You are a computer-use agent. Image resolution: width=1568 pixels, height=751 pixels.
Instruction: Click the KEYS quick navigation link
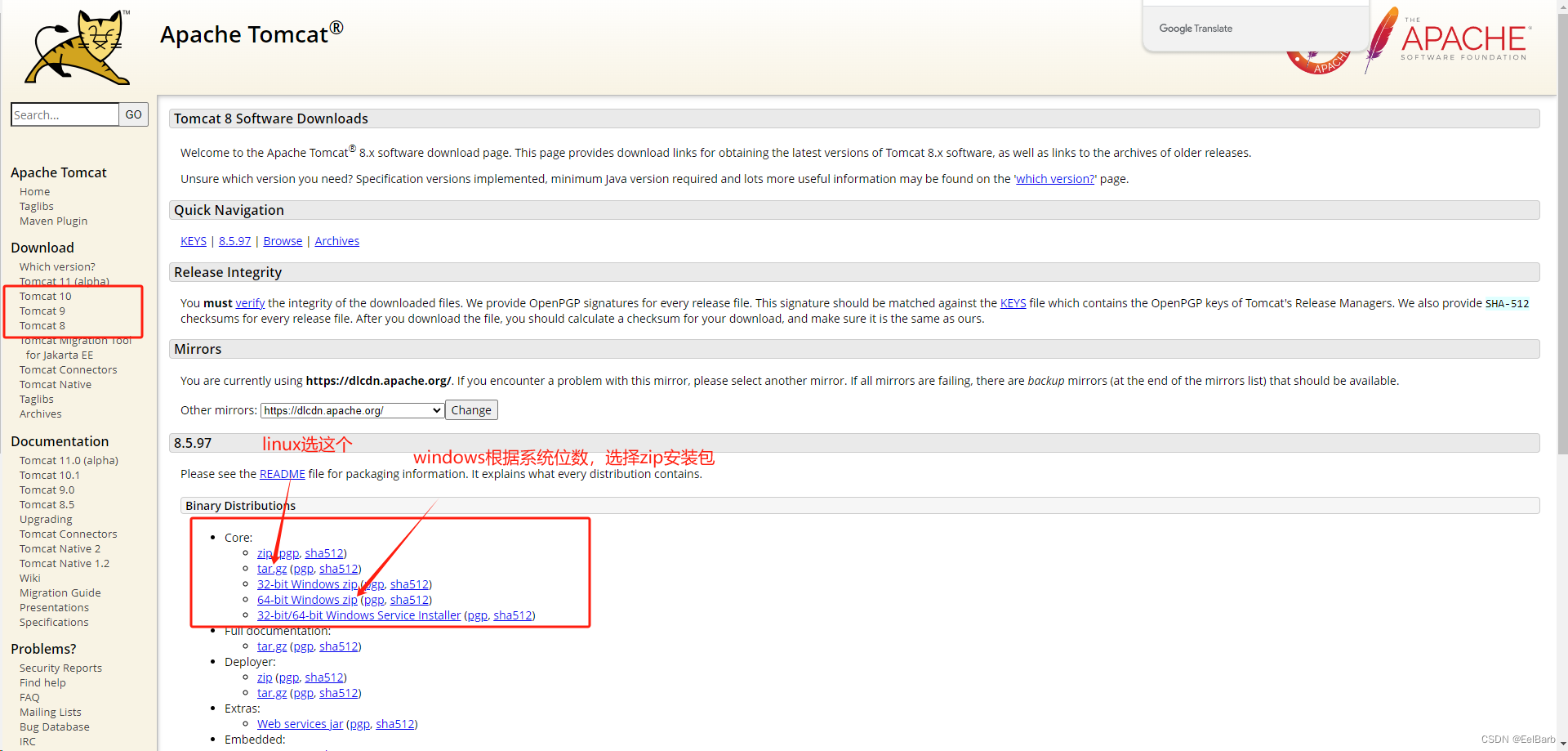point(194,241)
